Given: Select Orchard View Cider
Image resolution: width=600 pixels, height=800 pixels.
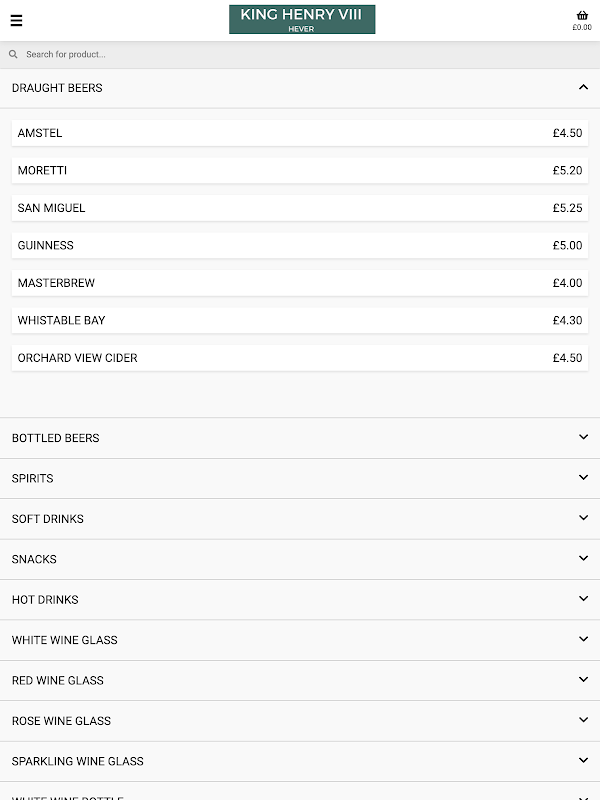Looking at the screenshot, I should (x=300, y=358).
